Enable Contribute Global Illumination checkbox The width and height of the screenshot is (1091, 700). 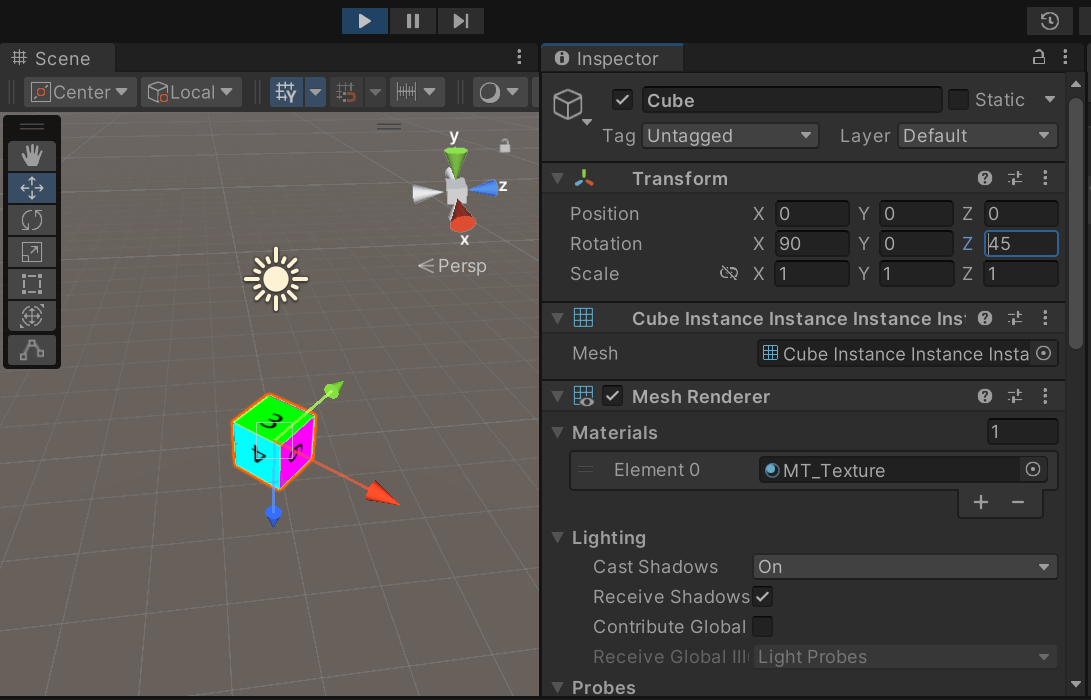[x=763, y=626]
